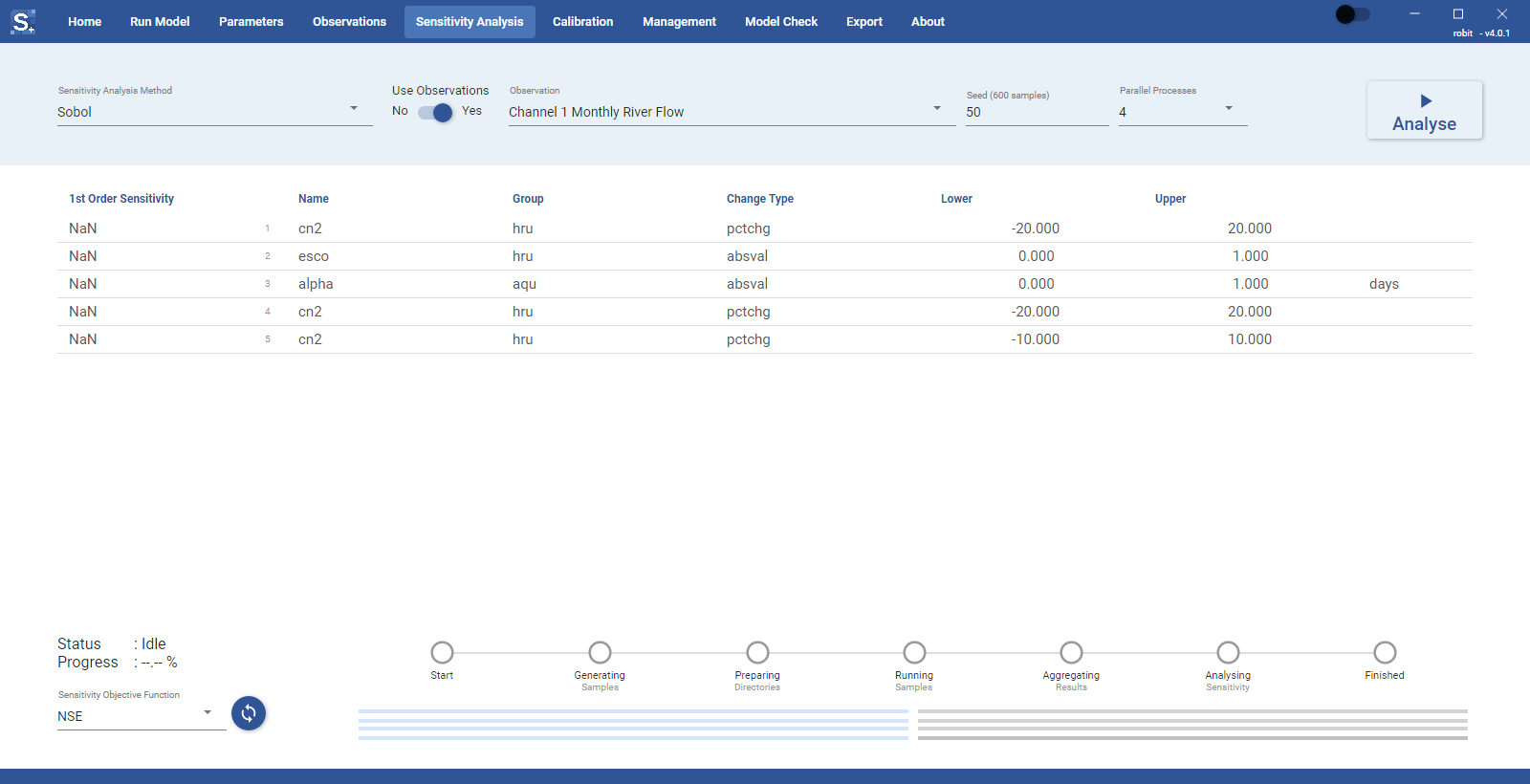
Task: Click the Upper column header
Action: click(x=1170, y=199)
